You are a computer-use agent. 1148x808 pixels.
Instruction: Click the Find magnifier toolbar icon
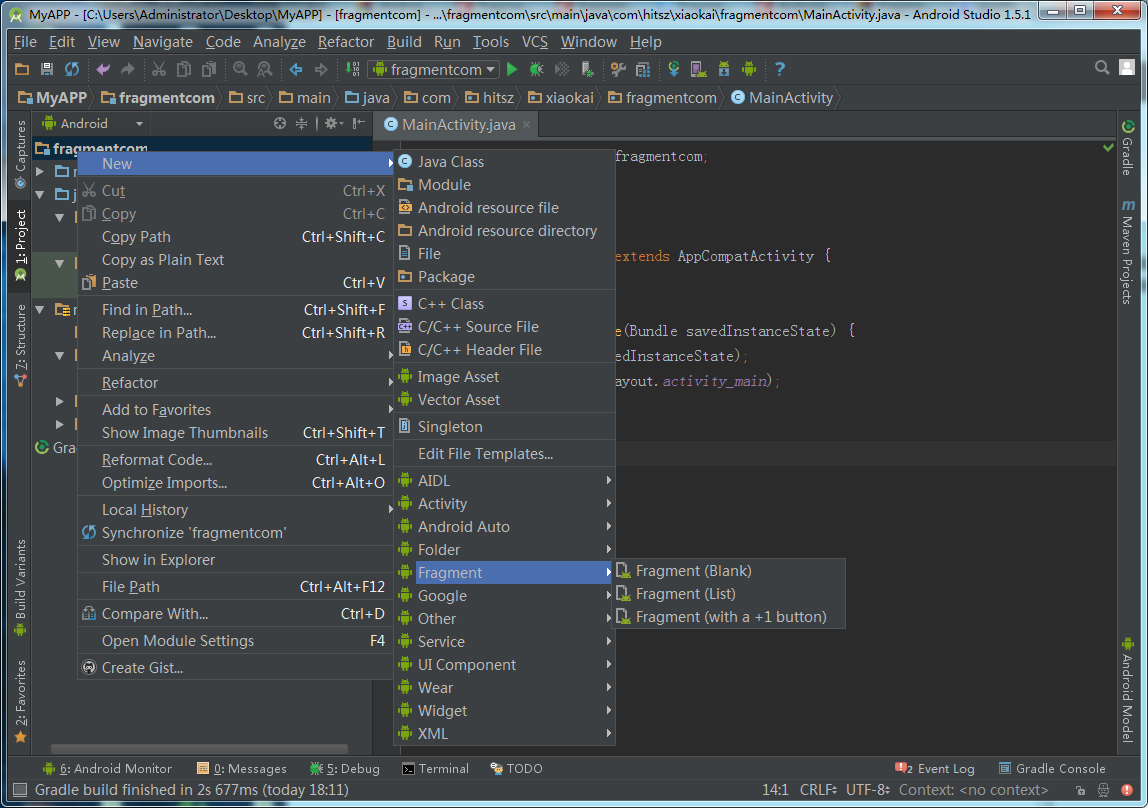[x=240, y=70]
